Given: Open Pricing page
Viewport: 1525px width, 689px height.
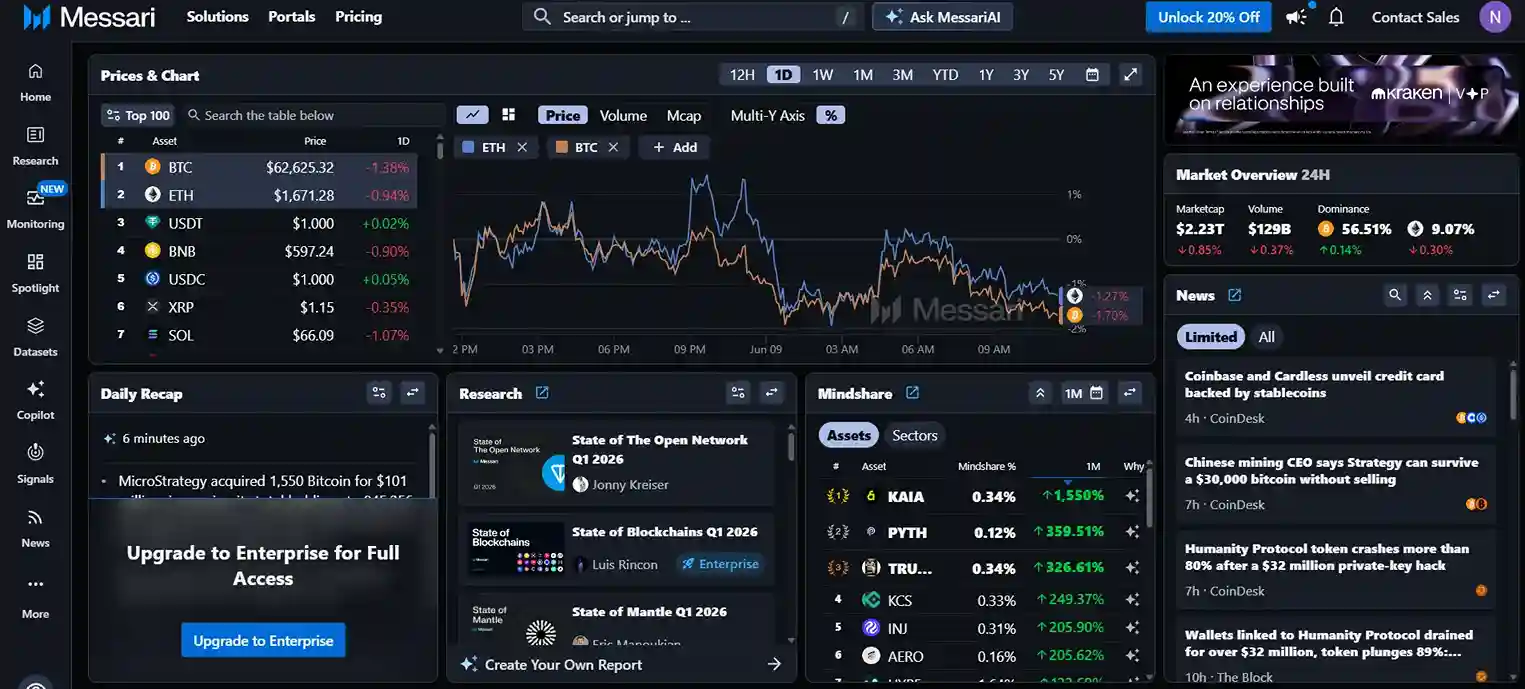Looking at the screenshot, I should point(358,17).
